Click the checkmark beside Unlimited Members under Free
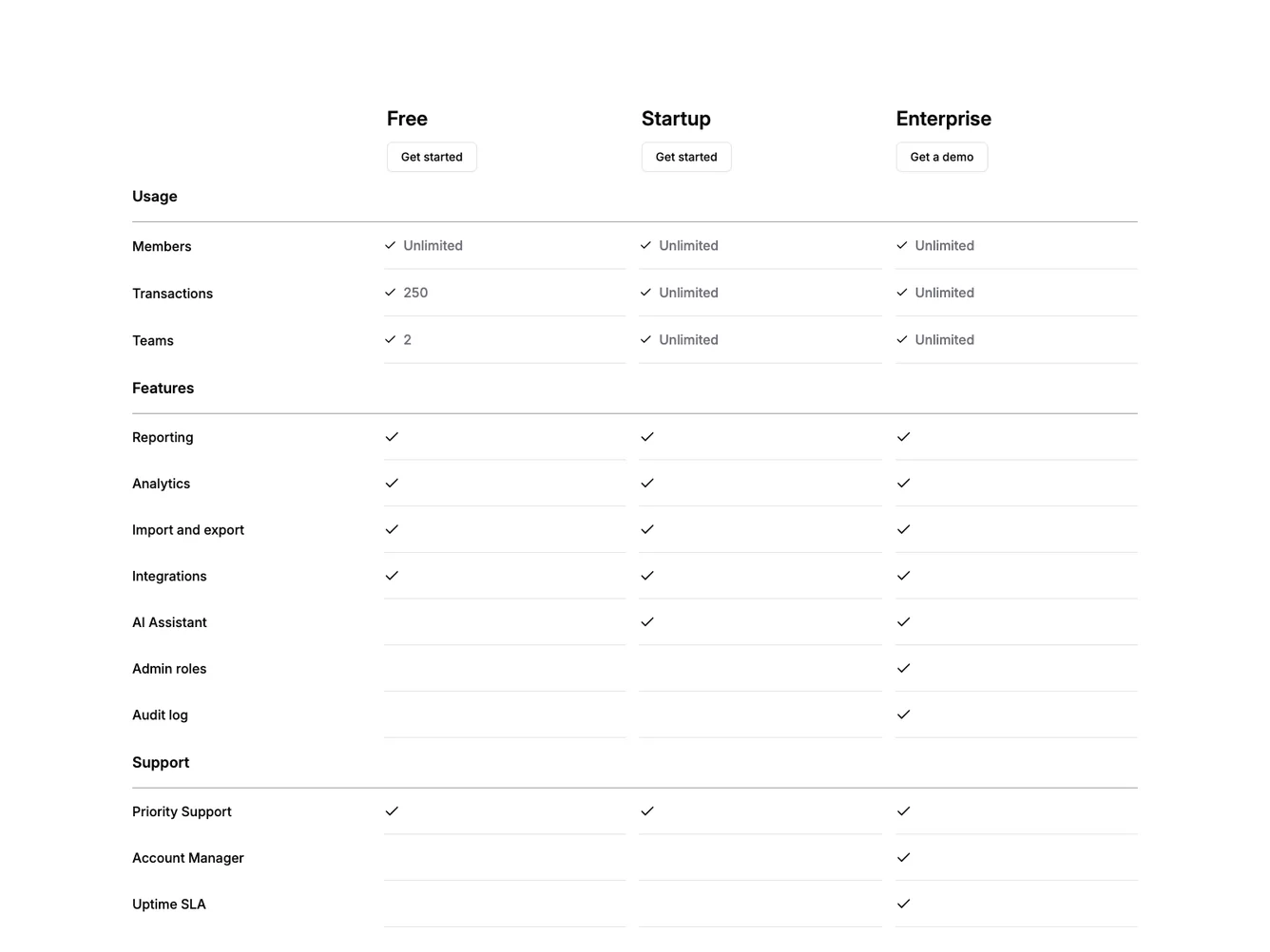1270x952 pixels. [x=390, y=244]
